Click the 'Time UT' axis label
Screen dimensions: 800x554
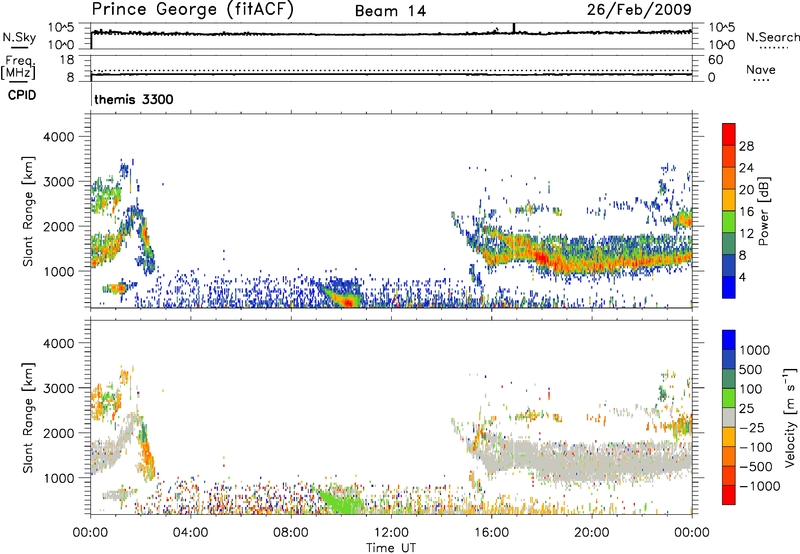click(x=391, y=548)
